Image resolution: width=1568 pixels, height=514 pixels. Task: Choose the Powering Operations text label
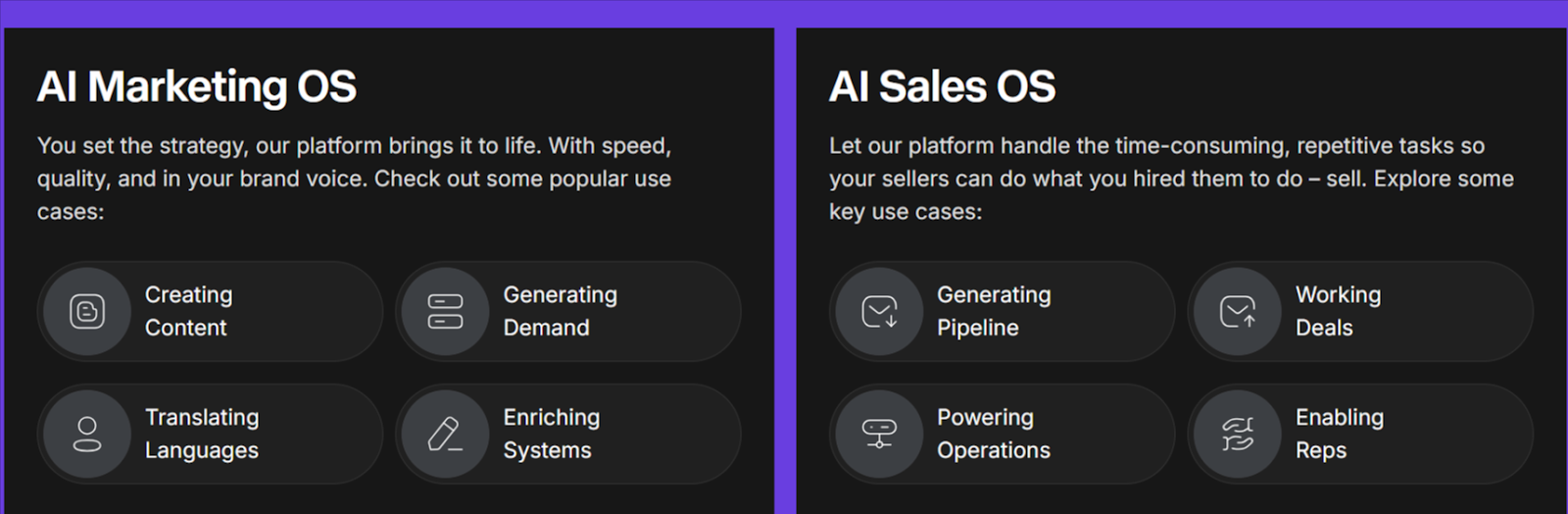pos(994,434)
